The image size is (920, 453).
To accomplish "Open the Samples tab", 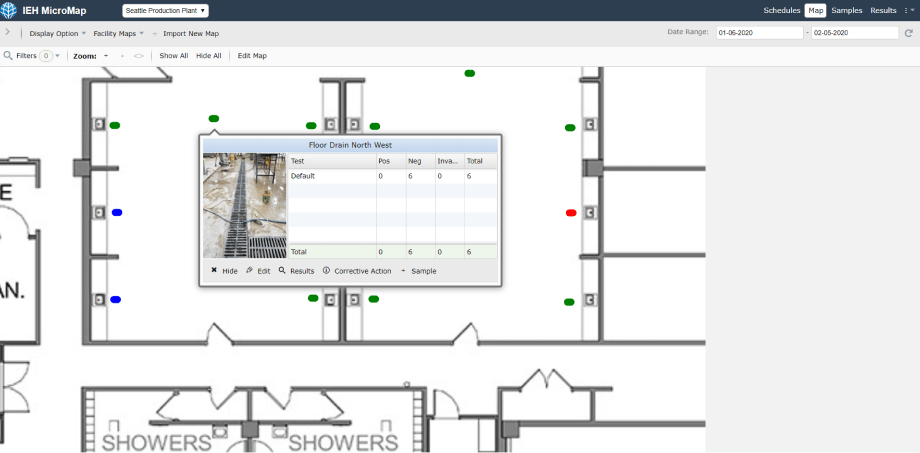I will (x=846, y=10).
